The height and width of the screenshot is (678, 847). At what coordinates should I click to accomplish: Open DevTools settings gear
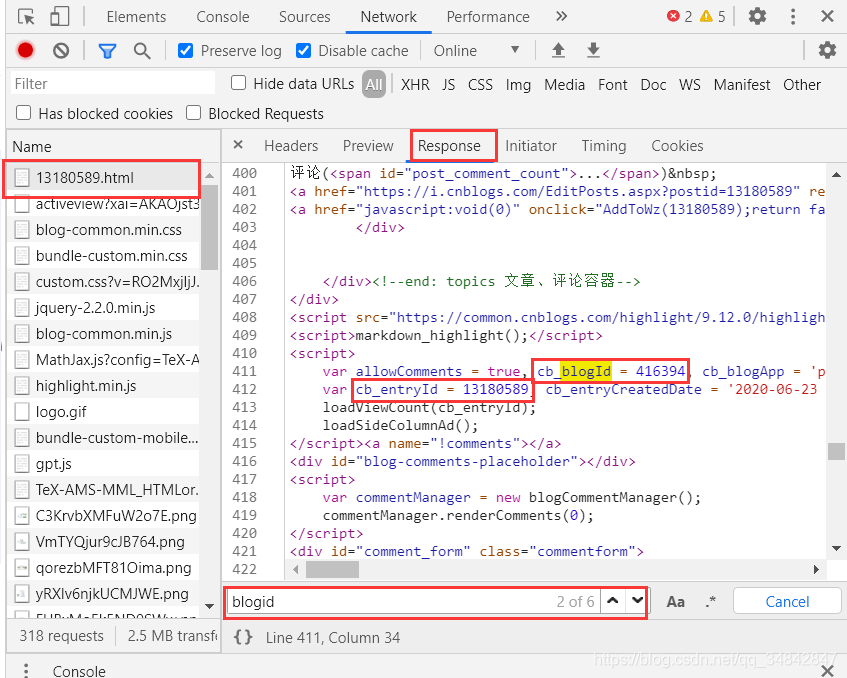click(757, 16)
